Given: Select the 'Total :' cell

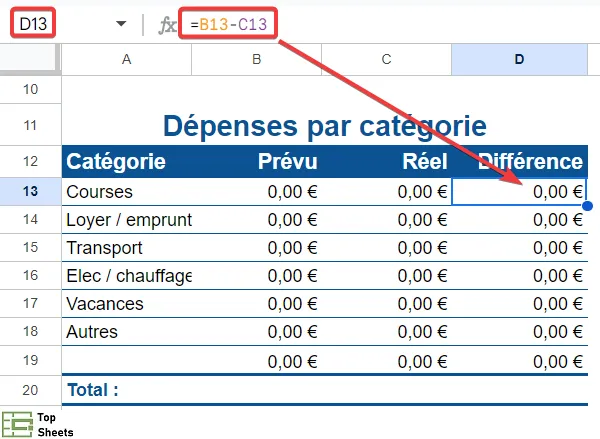Looking at the screenshot, I should point(127,390).
